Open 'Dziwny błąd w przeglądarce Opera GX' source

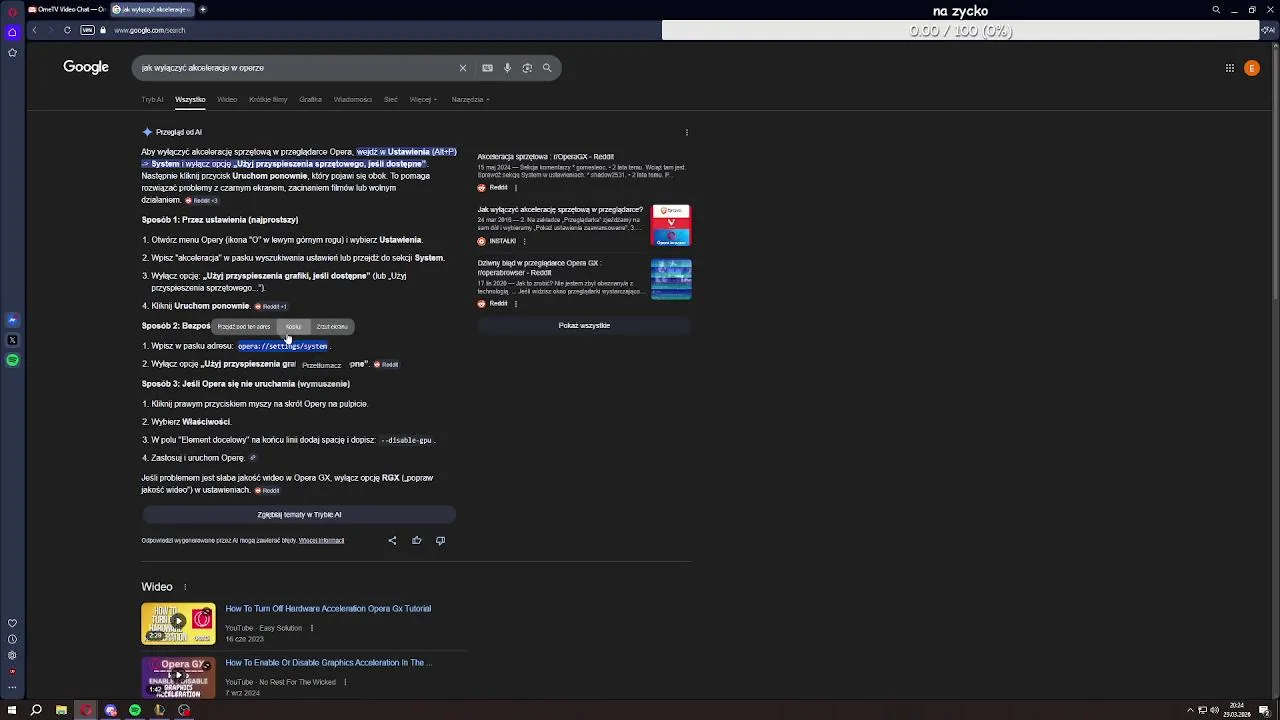tap(538, 267)
